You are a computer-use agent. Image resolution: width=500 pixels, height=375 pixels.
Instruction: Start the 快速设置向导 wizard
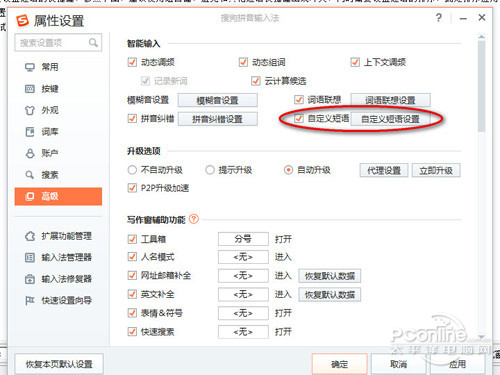[x=58, y=300]
